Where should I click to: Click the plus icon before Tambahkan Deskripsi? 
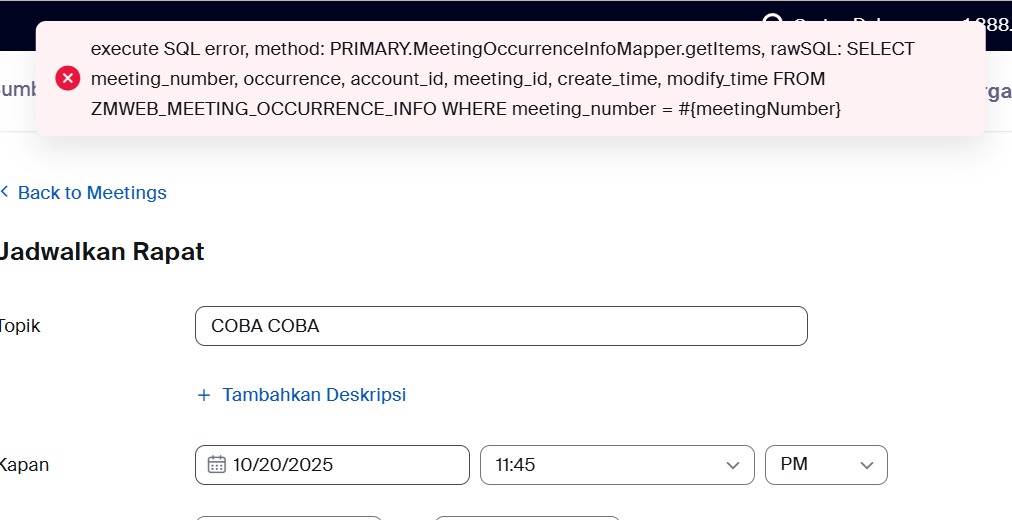(x=204, y=395)
